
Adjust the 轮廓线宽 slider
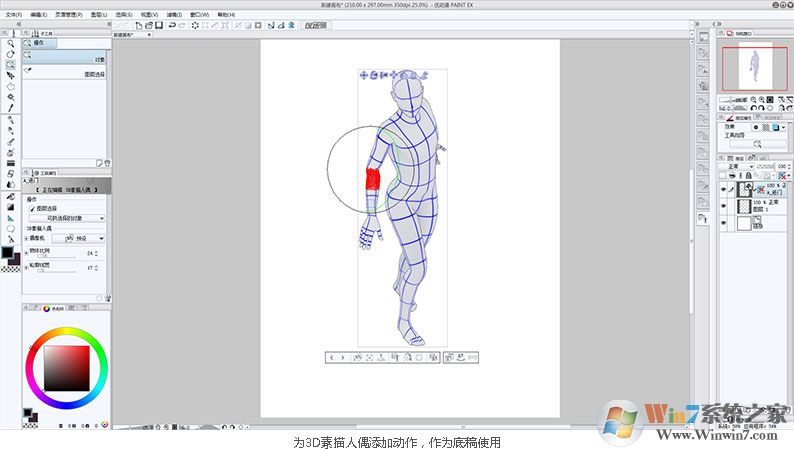click(x=54, y=271)
